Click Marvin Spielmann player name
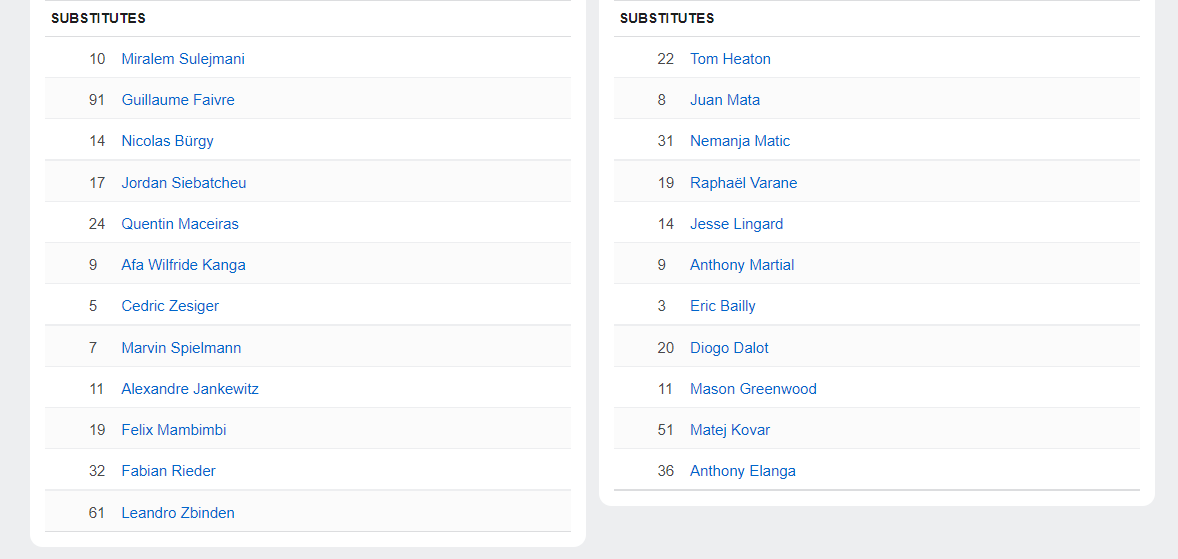Screen dimensions: 1178x559 tap(181, 348)
